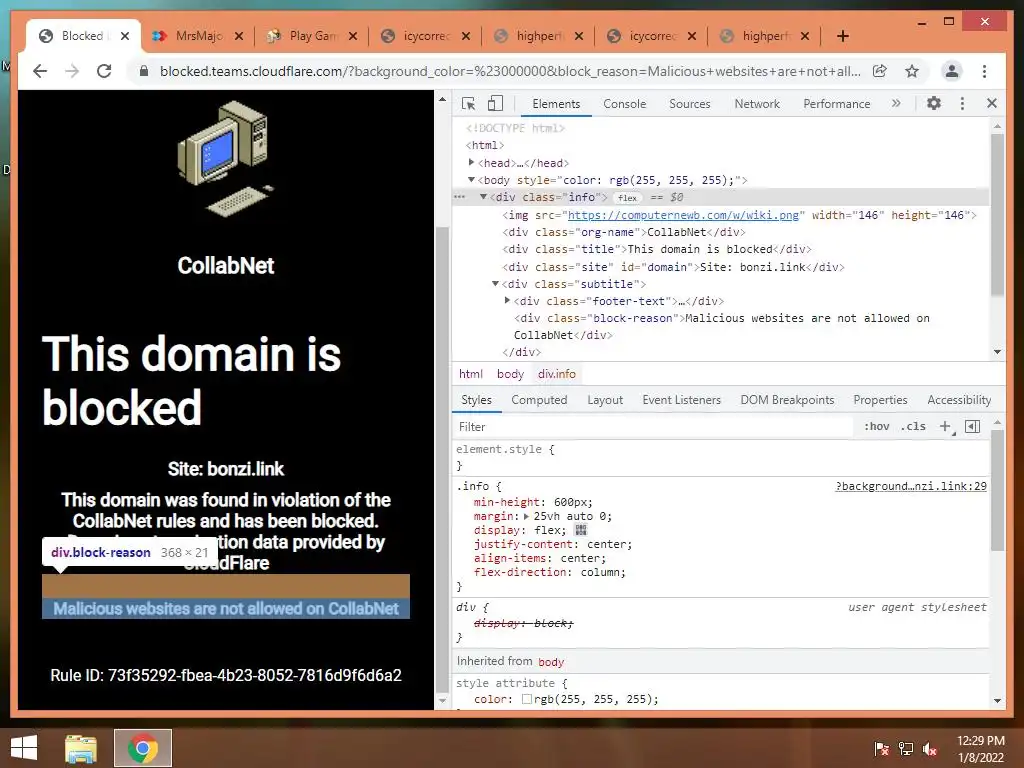Open File Explorer from the taskbar
The height and width of the screenshot is (768, 1024).
pos(81,748)
